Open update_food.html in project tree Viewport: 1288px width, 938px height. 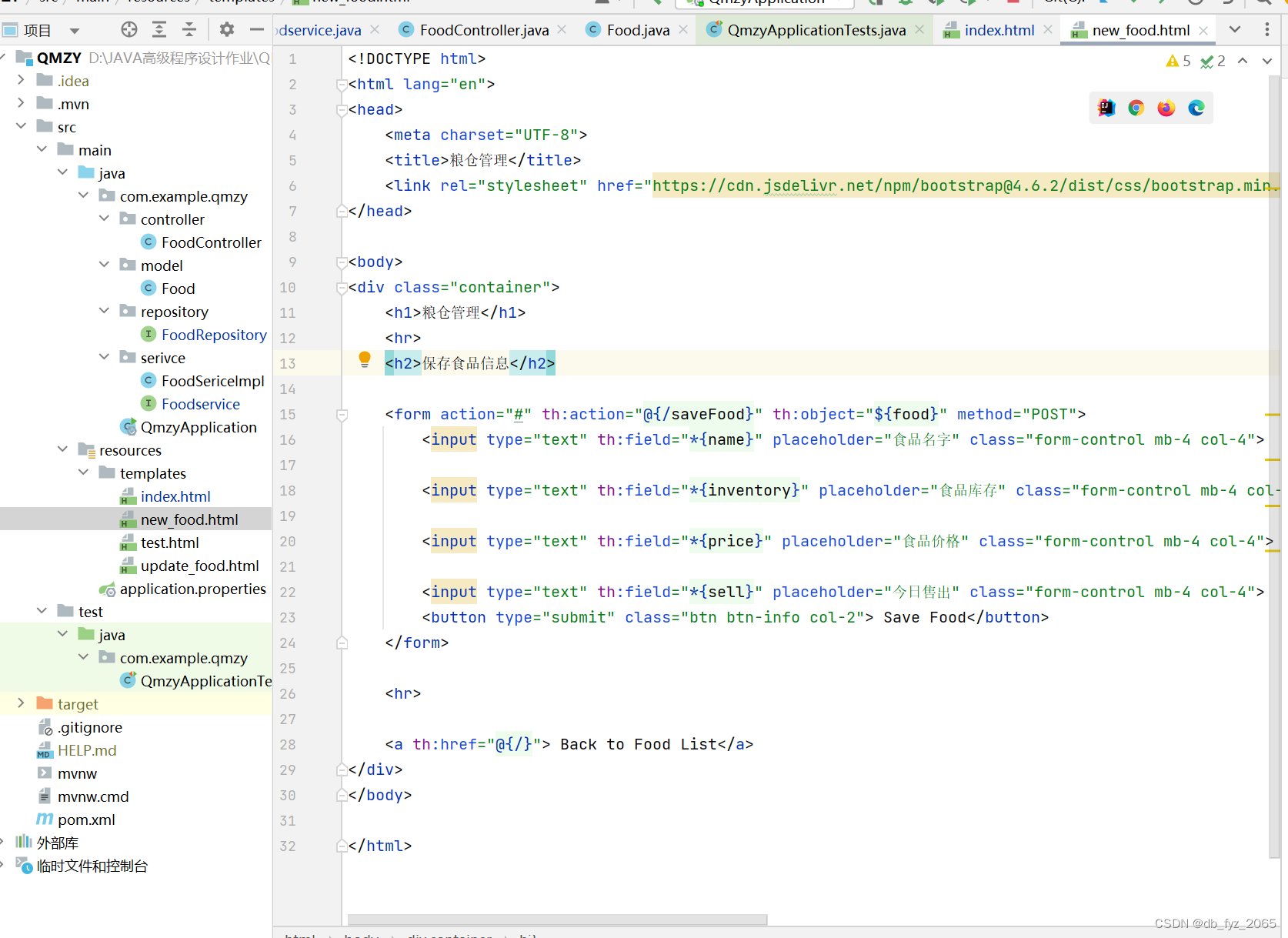pyautogui.click(x=190, y=566)
